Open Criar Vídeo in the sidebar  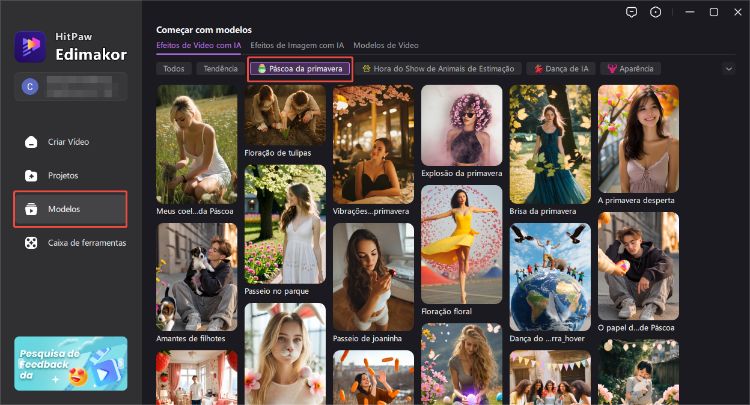tap(68, 141)
